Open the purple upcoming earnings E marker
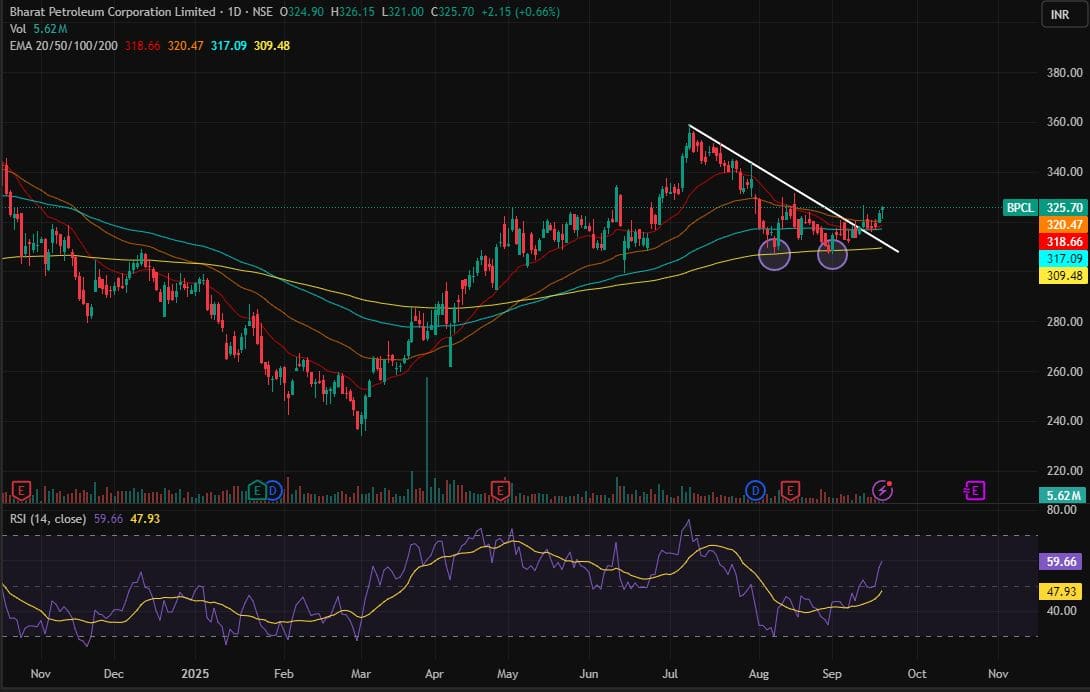Screen dimensions: 1090x692 coord(975,490)
